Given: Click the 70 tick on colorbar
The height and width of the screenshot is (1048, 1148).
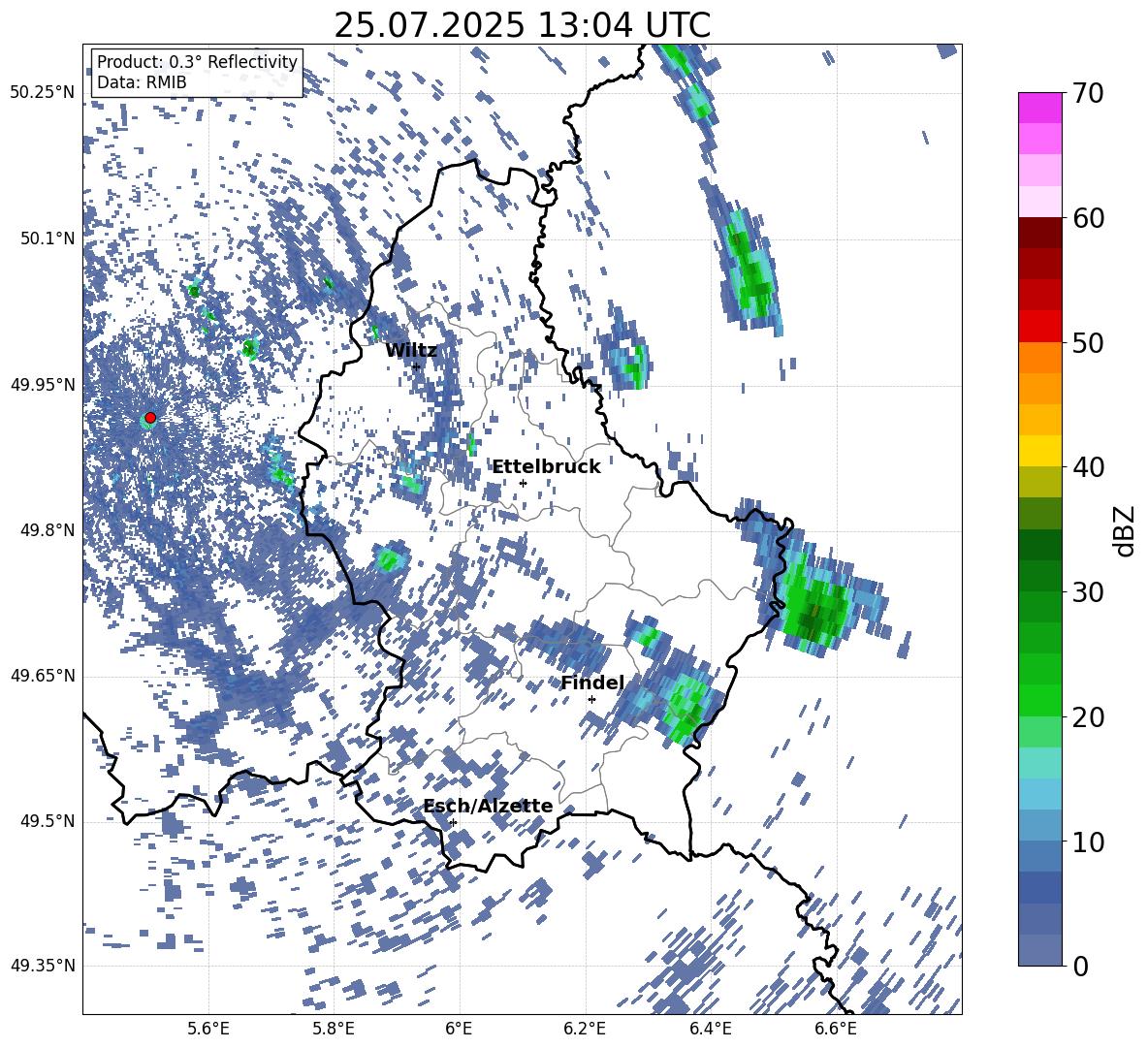Looking at the screenshot, I should pos(1088,93).
